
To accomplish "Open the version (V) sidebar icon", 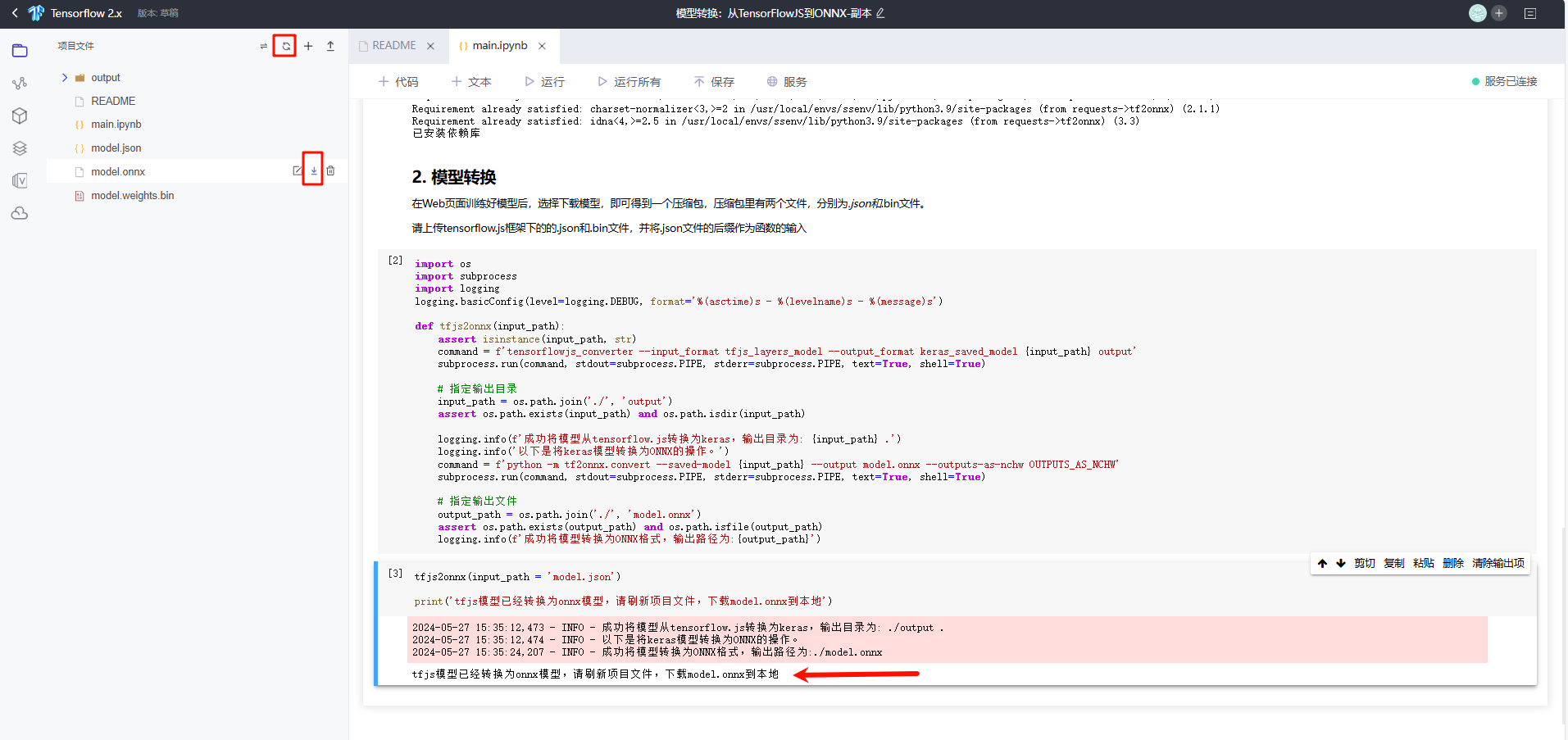I will coord(20,180).
